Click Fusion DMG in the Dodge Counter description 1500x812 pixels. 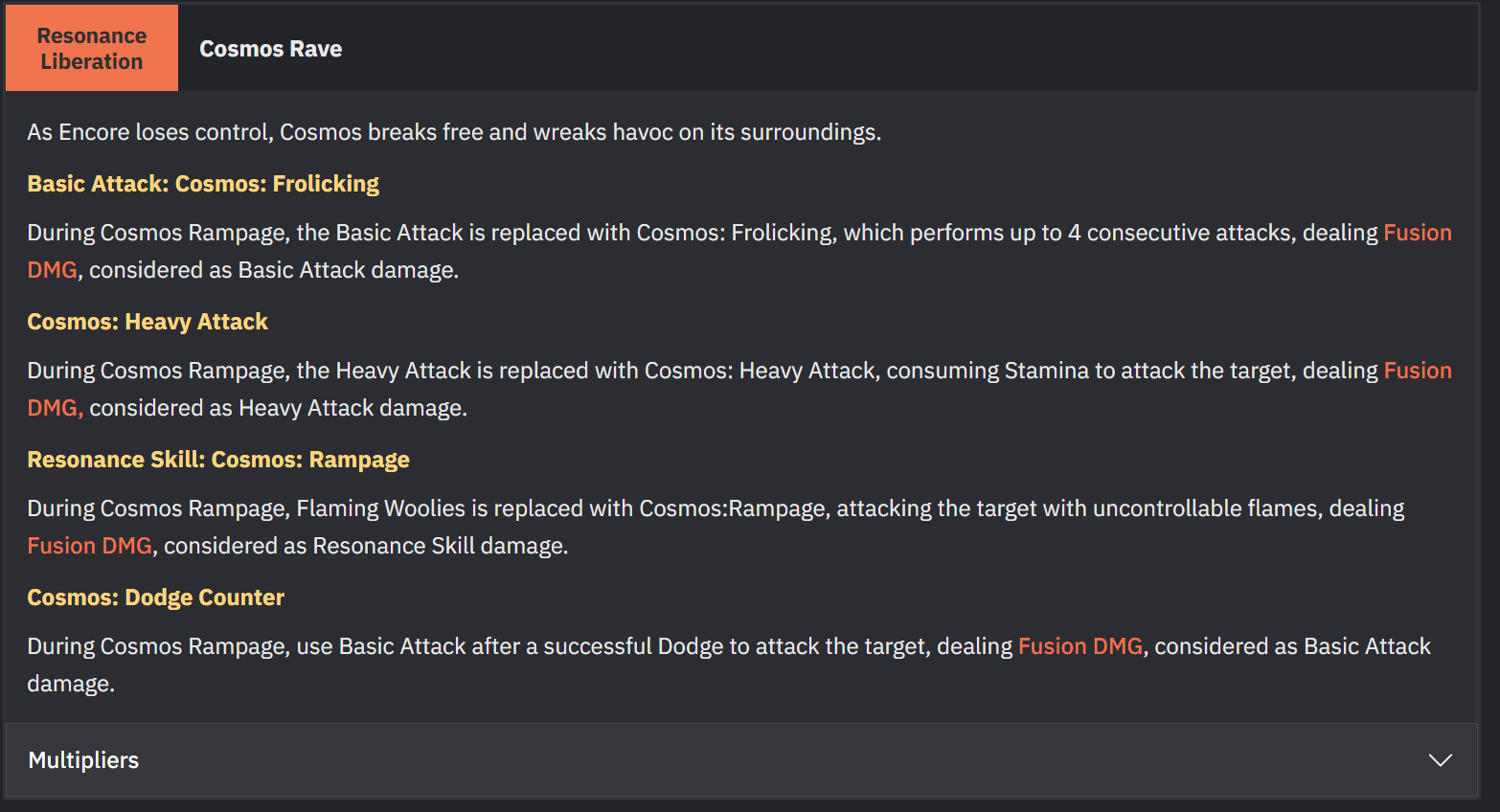[x=1080, y=646]
